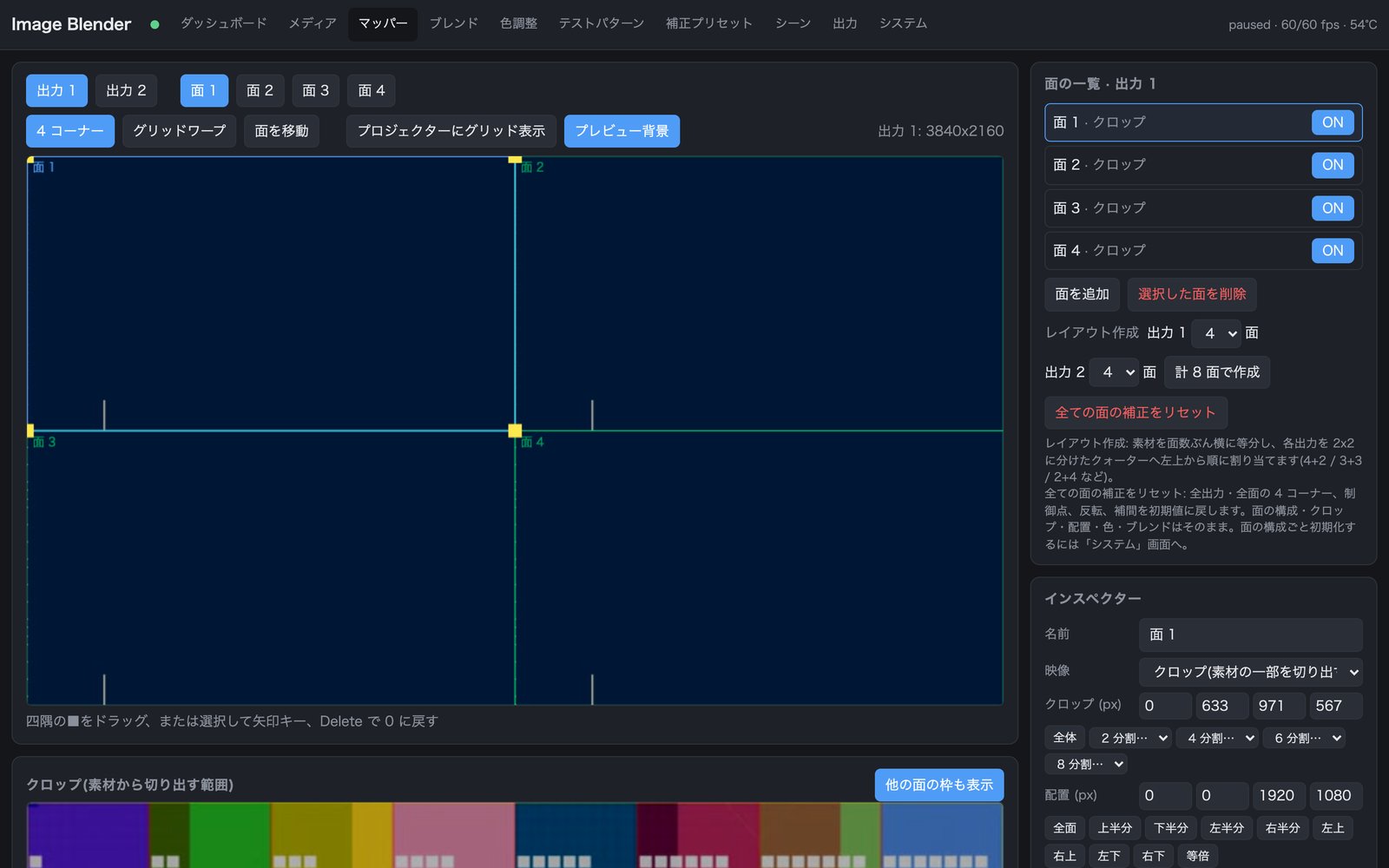Open the 補正プリセット tab

tap(709, 23)
